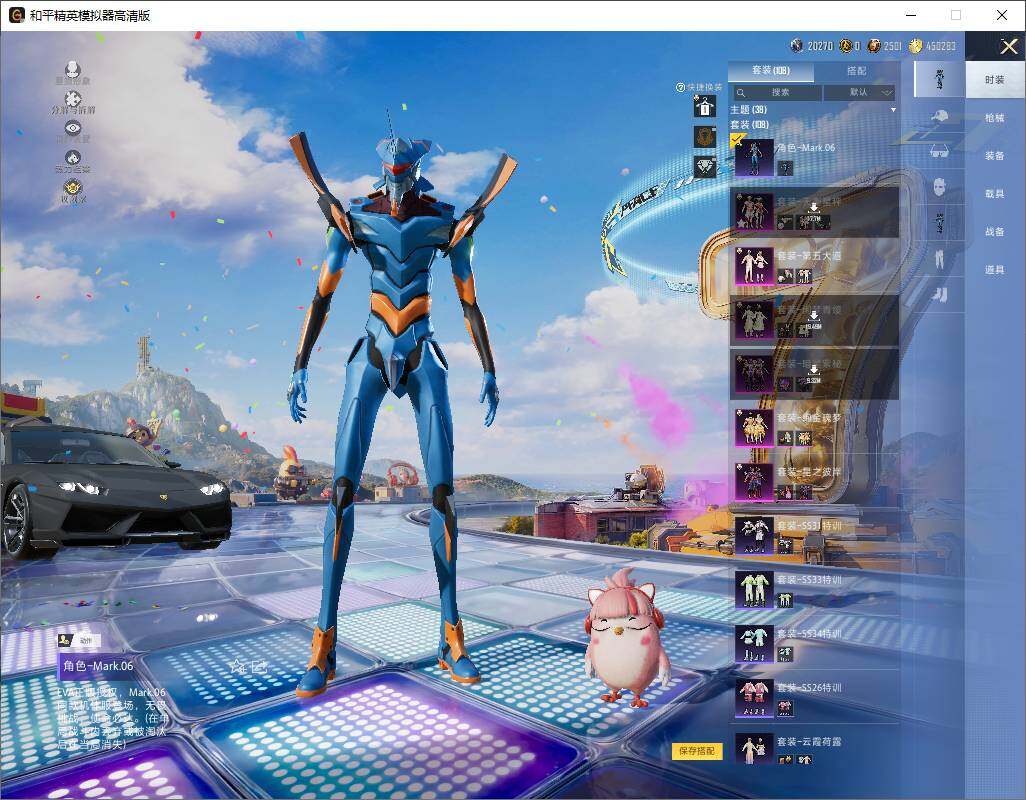Minimize the 和平精英模拟器 window

[x=911, y=15]
